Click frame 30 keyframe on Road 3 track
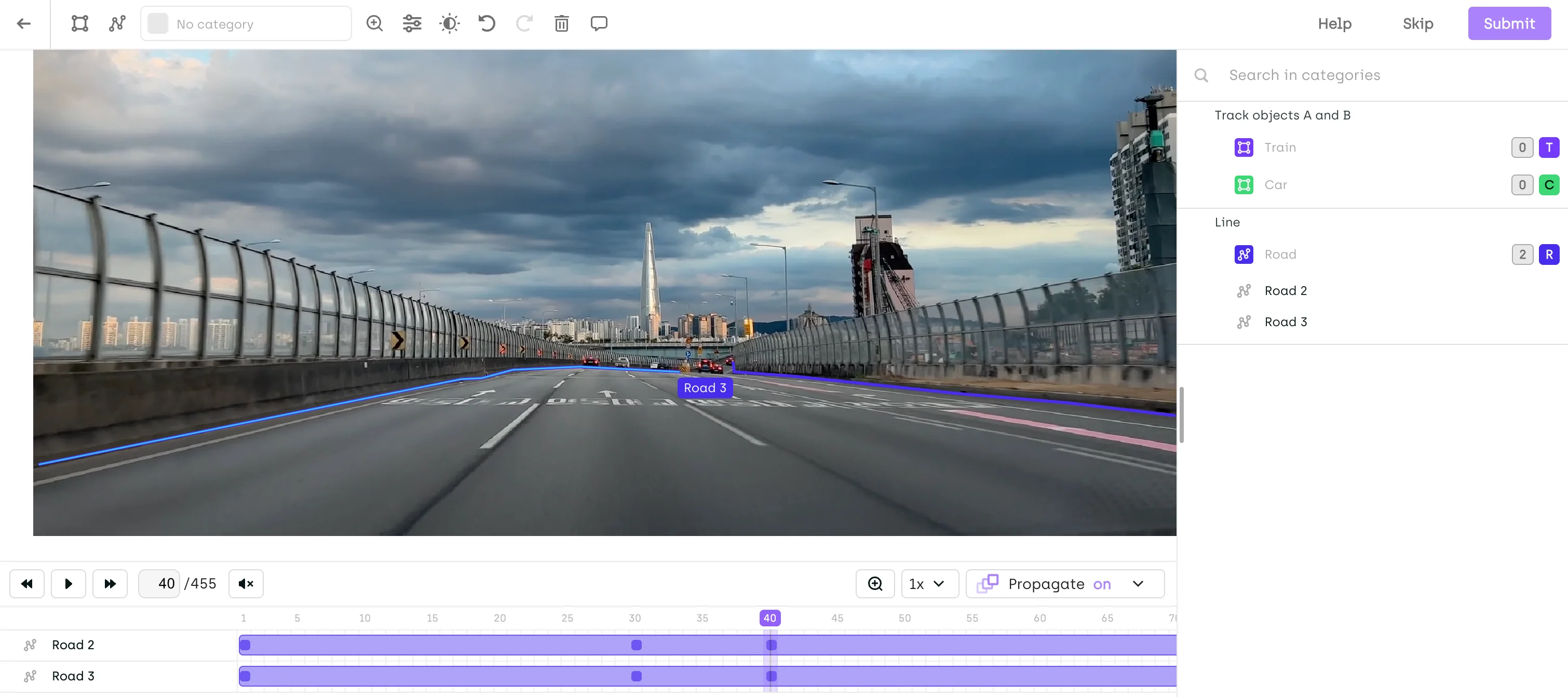The image size is (1568, 697). coord(636,676)
